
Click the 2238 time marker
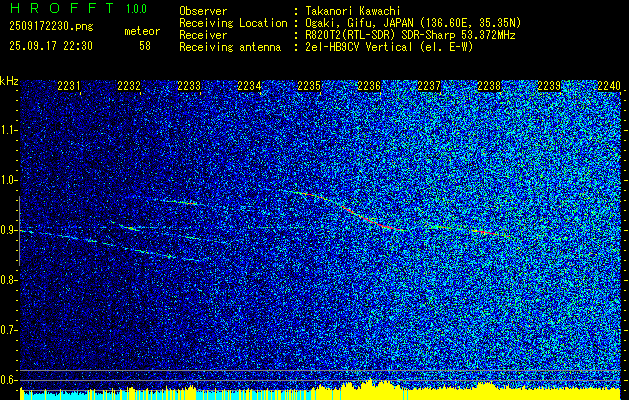(489, 86)
